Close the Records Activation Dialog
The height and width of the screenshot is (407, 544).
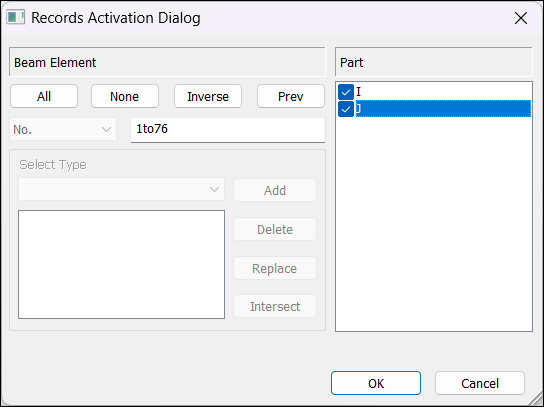click(x=521, y=18)
